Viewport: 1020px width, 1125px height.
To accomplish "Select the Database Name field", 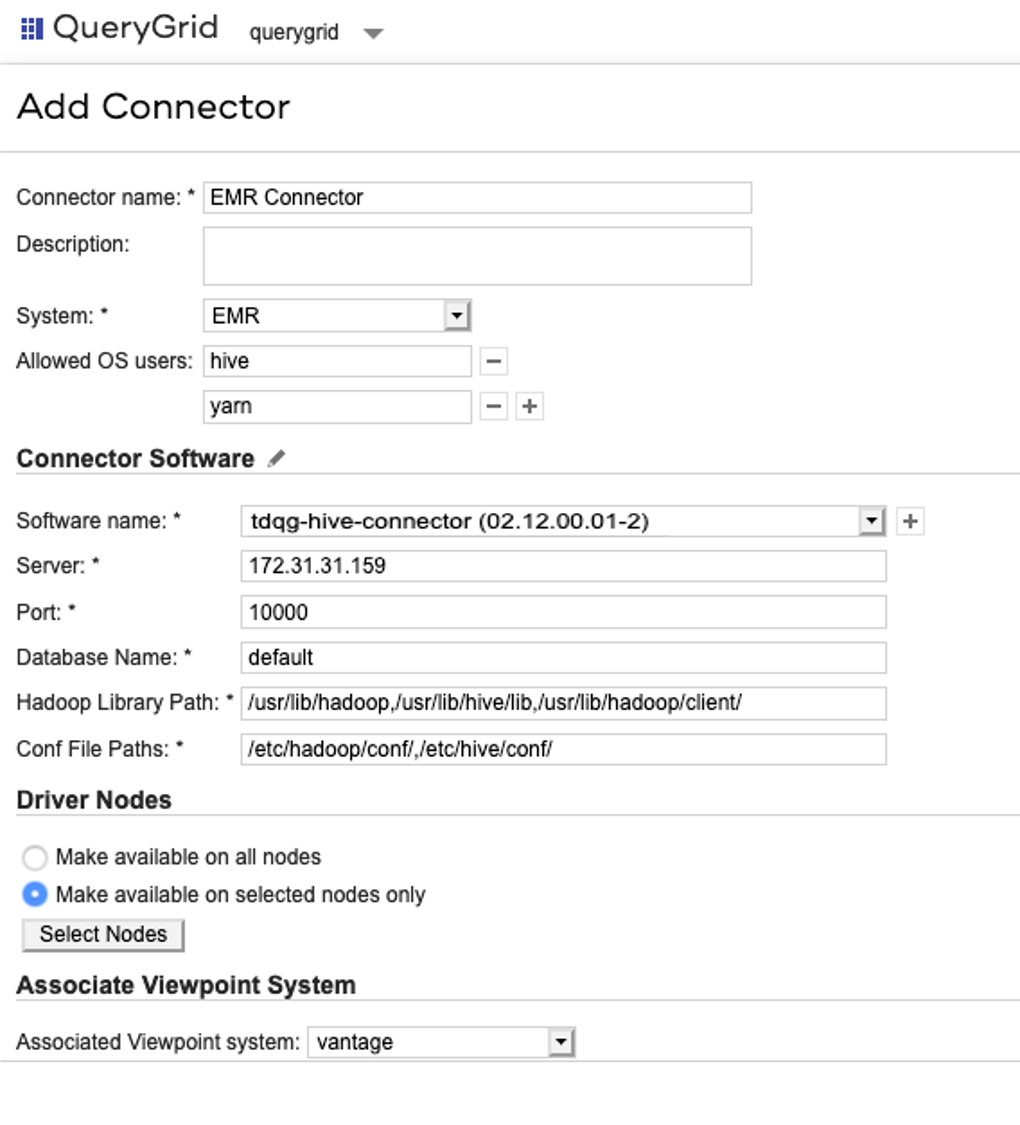I will pyautogui.click(x=563, y=658).
